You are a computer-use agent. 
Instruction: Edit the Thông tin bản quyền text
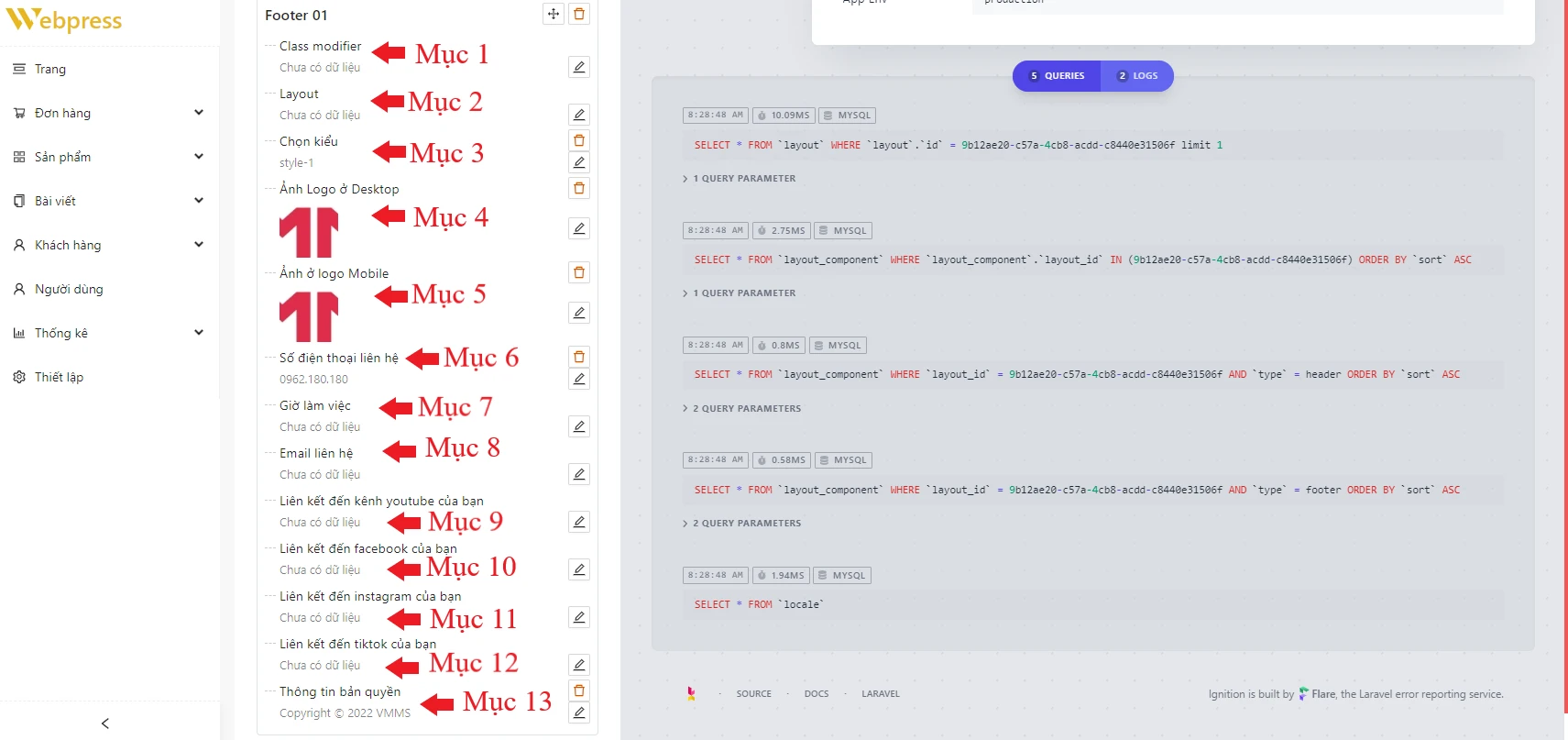click(x=579, y=712)
